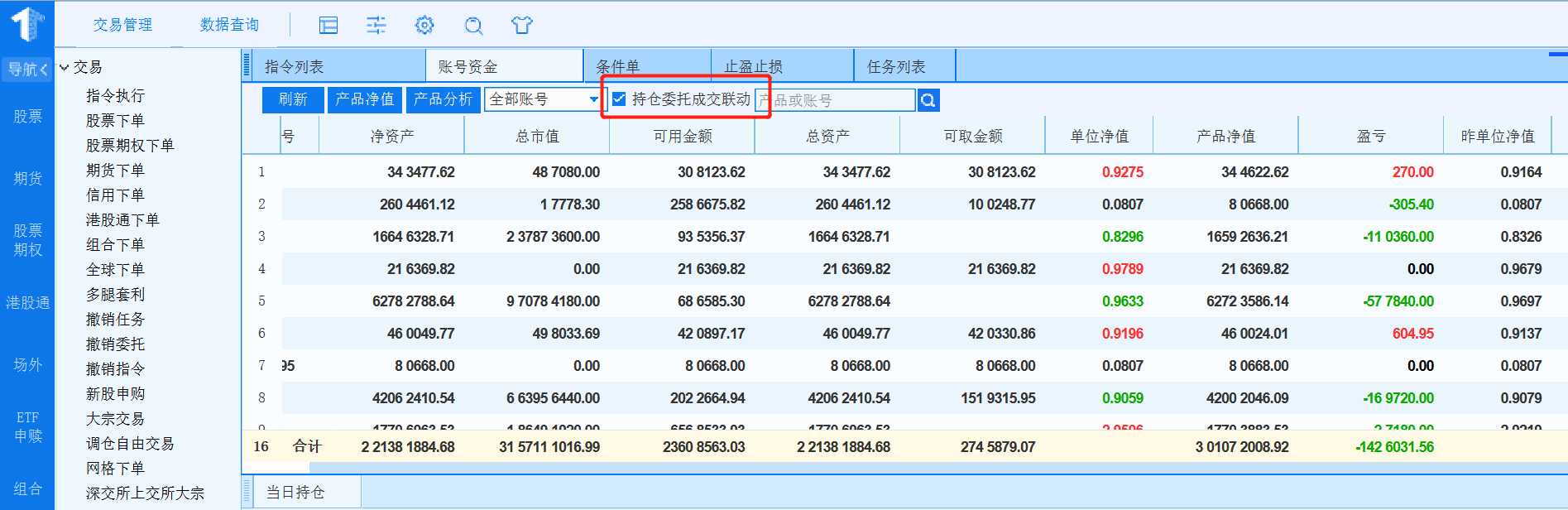Sort by 可用金额 column header
1568x510 pixels.
(683, 136)
